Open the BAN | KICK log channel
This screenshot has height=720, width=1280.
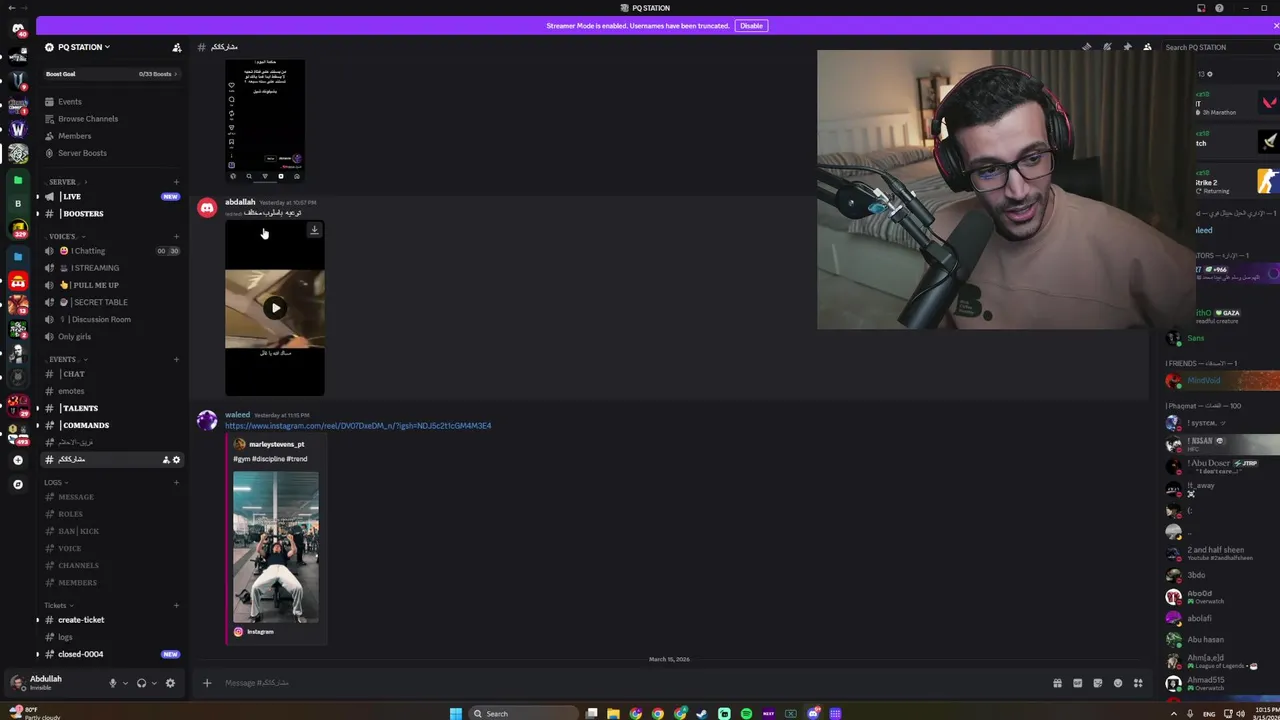tap(111, 531)
